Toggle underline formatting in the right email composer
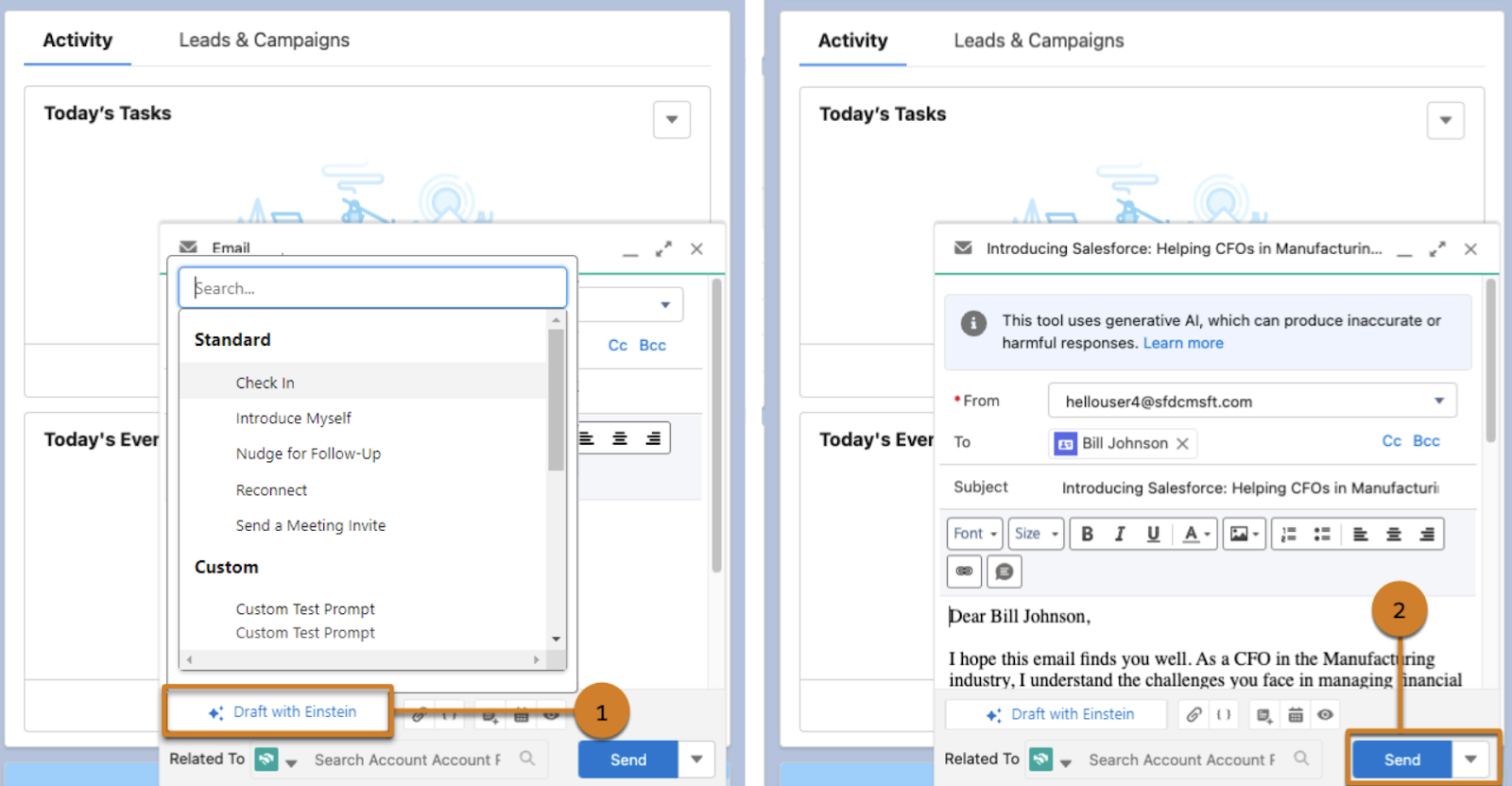Image resolution: width=1512 pixels, height=786 pixels. pyautogui.click(x=1153, y=534)
